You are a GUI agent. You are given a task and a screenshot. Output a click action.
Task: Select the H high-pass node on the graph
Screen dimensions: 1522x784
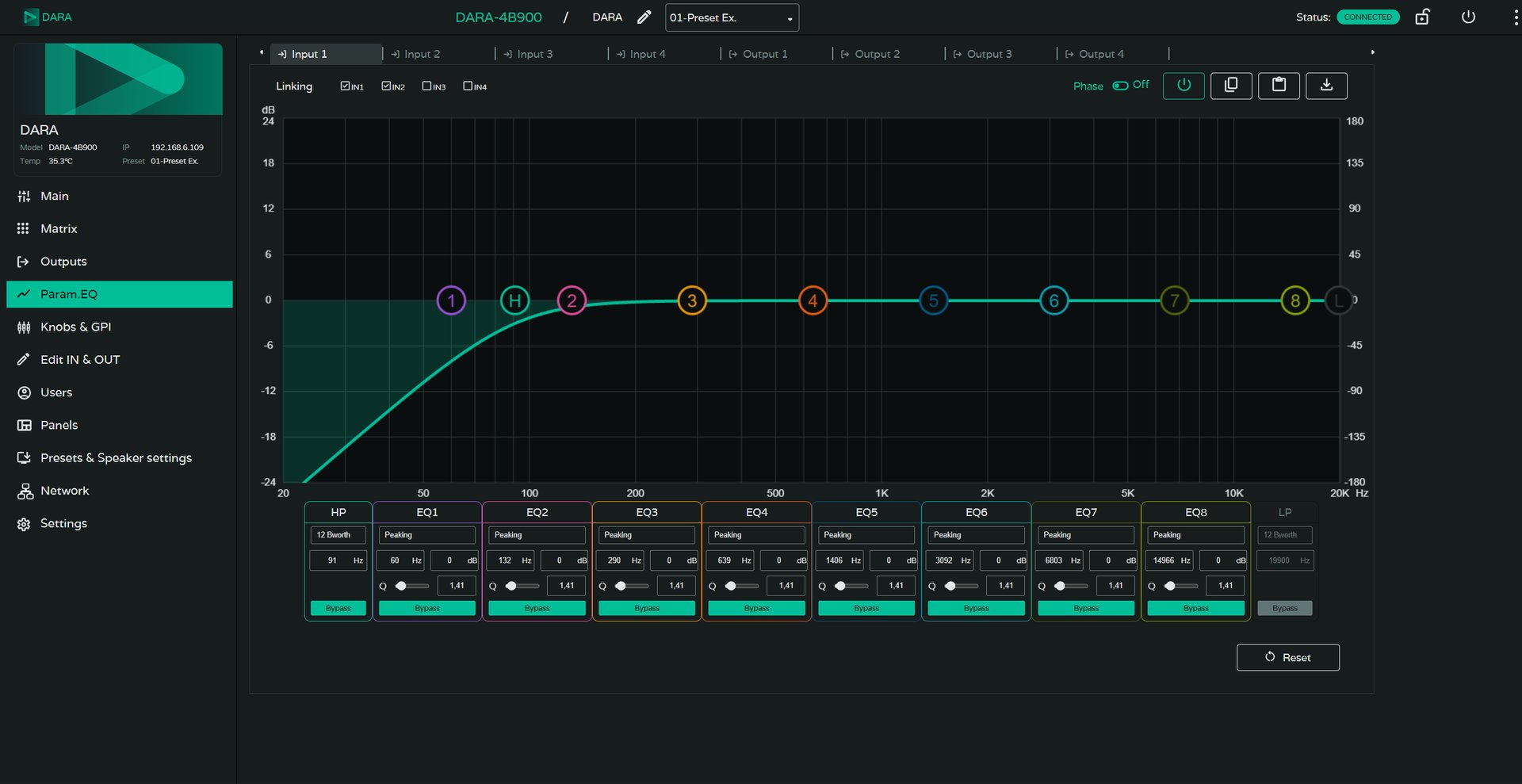tap(514, 300)
